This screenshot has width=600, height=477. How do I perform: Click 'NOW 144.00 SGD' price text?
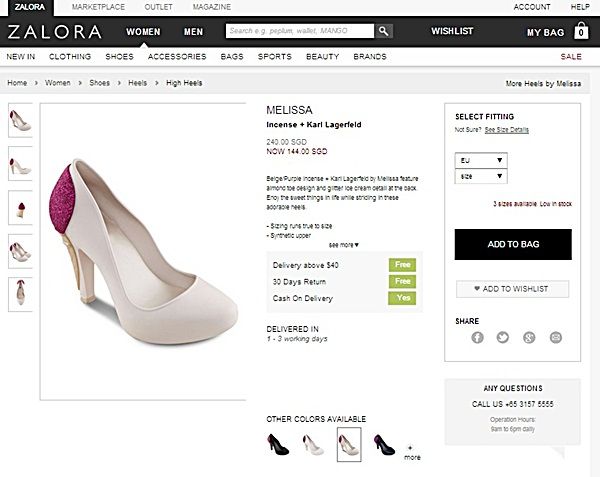(297, 151)
